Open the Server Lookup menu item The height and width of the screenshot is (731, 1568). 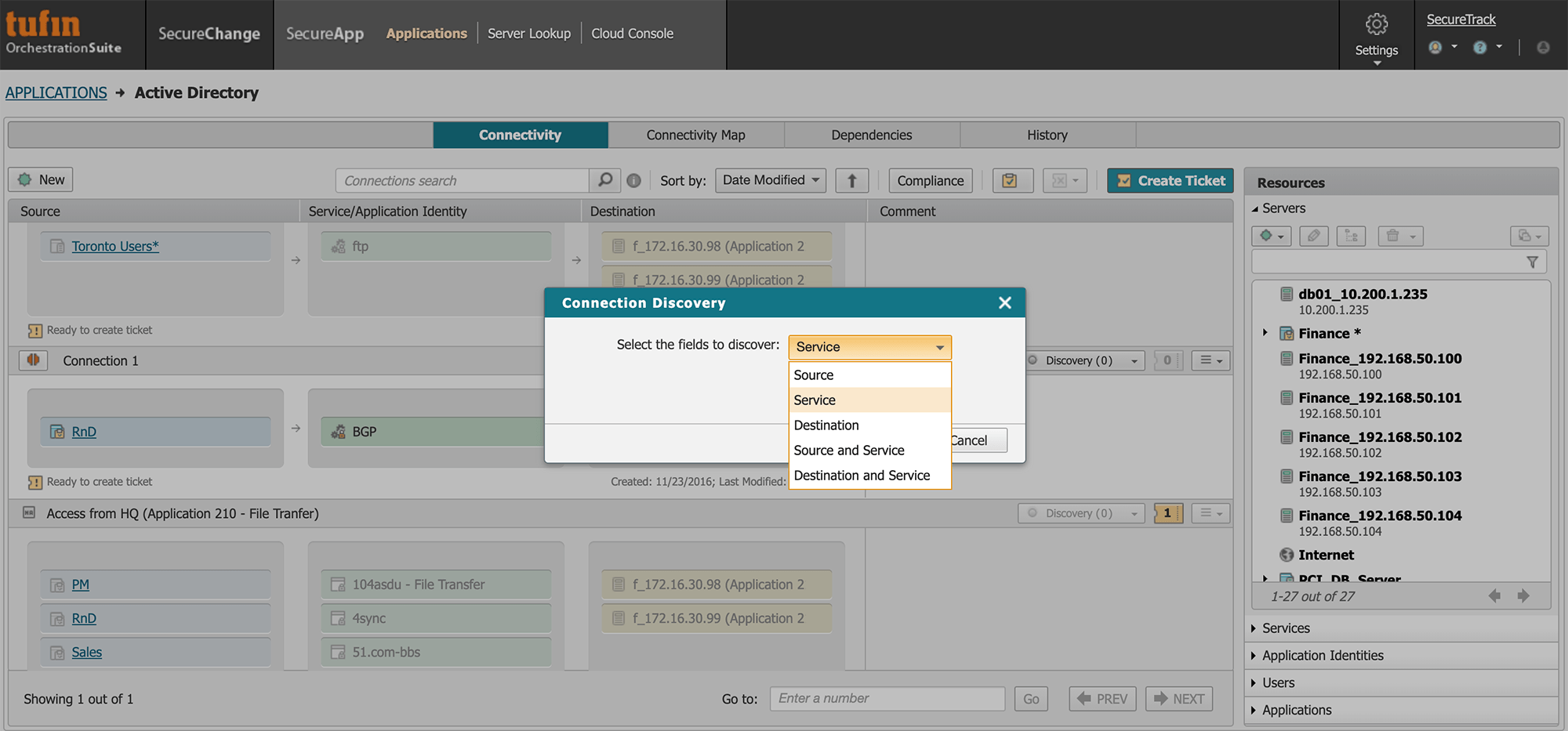pyautogui.click(x=529, y=34)
